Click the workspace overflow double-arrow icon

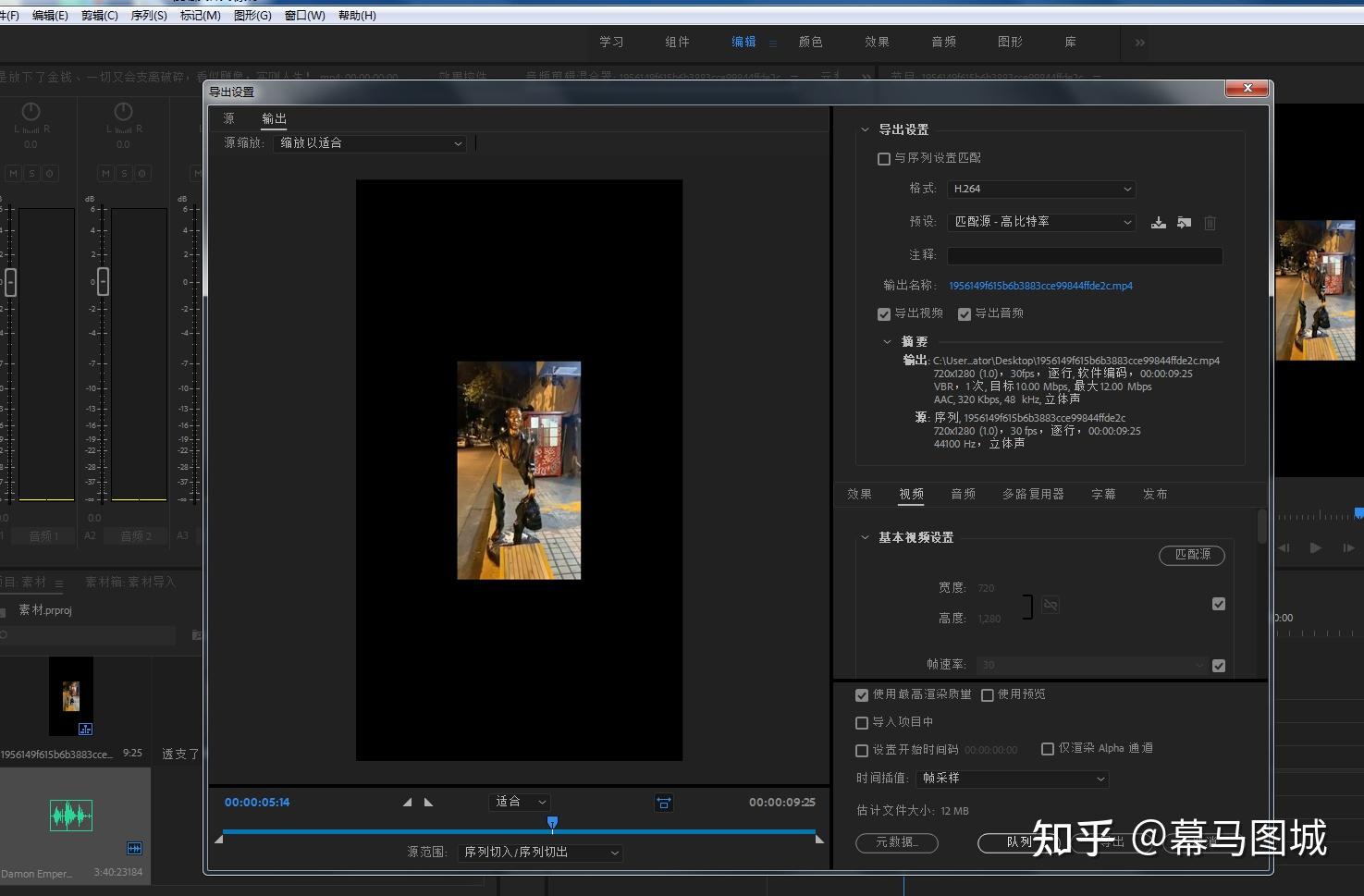1139,43
